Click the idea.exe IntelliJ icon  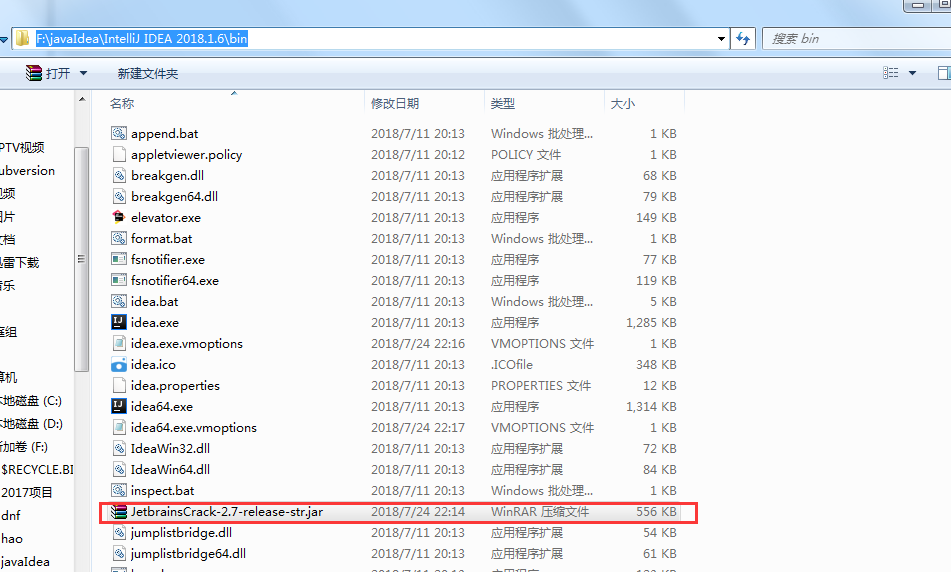[x=119, y=322]
